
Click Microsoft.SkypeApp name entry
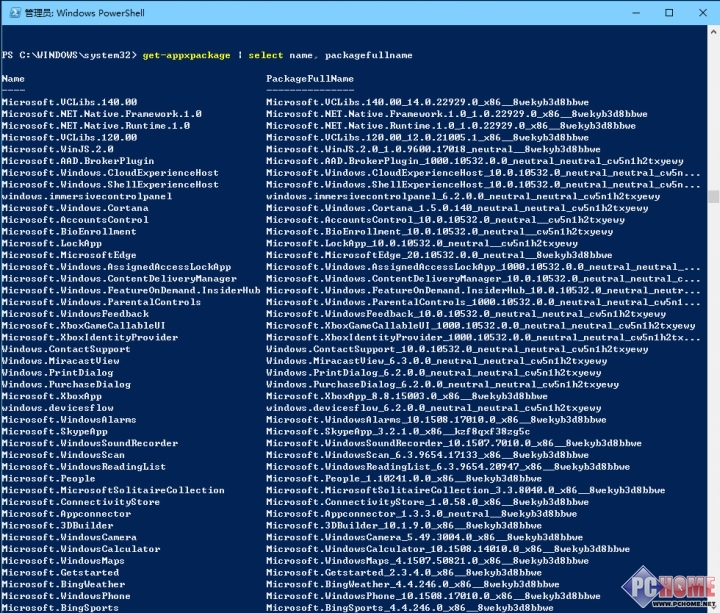point(54,432)
